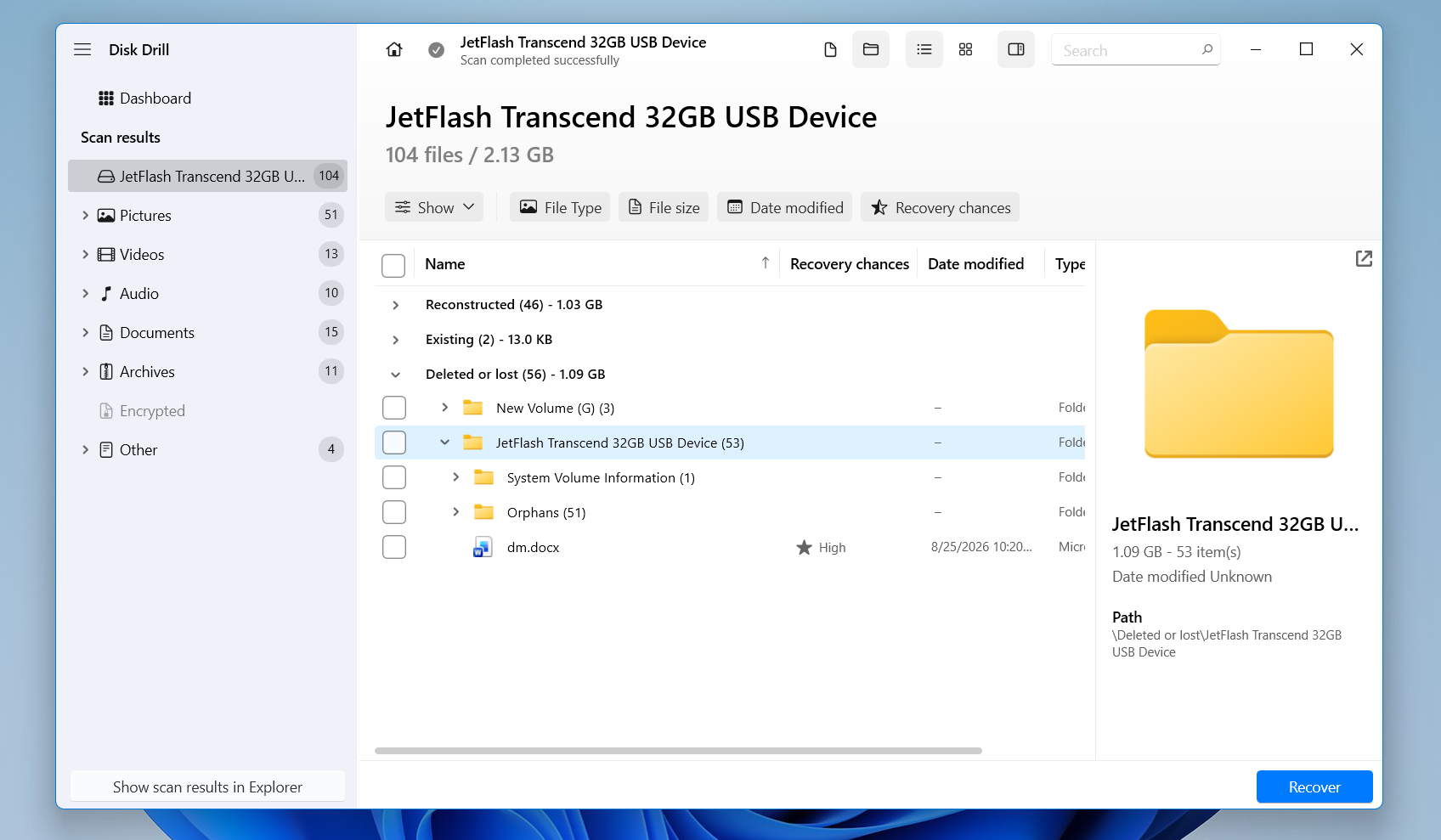Click the Dashboard grid icon
Viewport: 1441px width, 840px height.
pos(106,99)
